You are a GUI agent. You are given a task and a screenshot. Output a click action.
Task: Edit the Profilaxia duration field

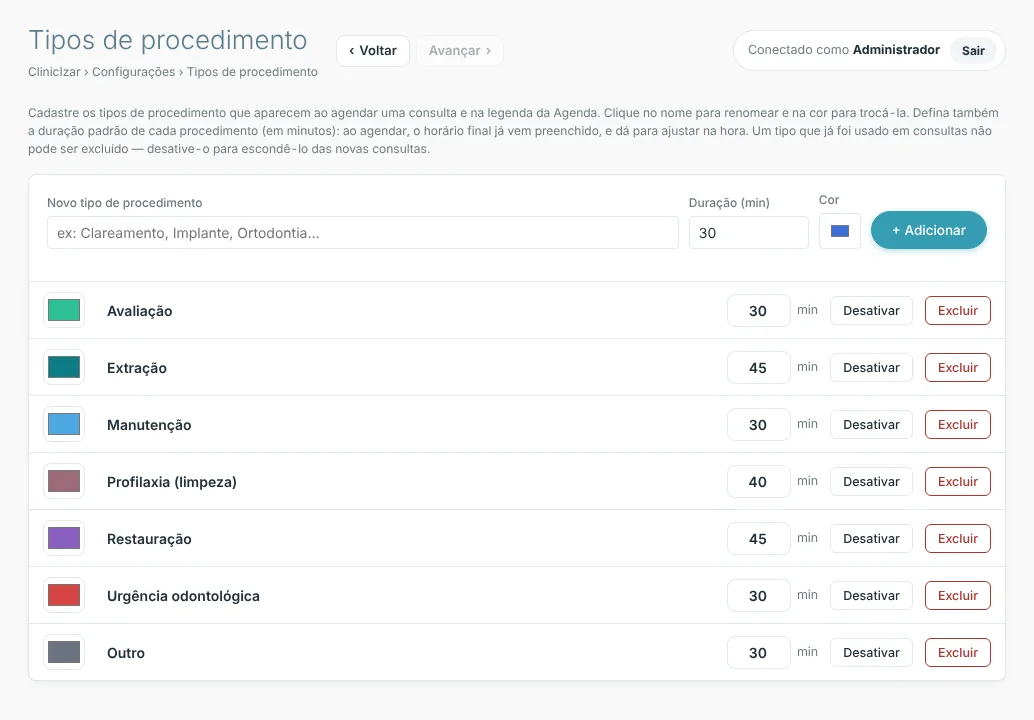758,481
